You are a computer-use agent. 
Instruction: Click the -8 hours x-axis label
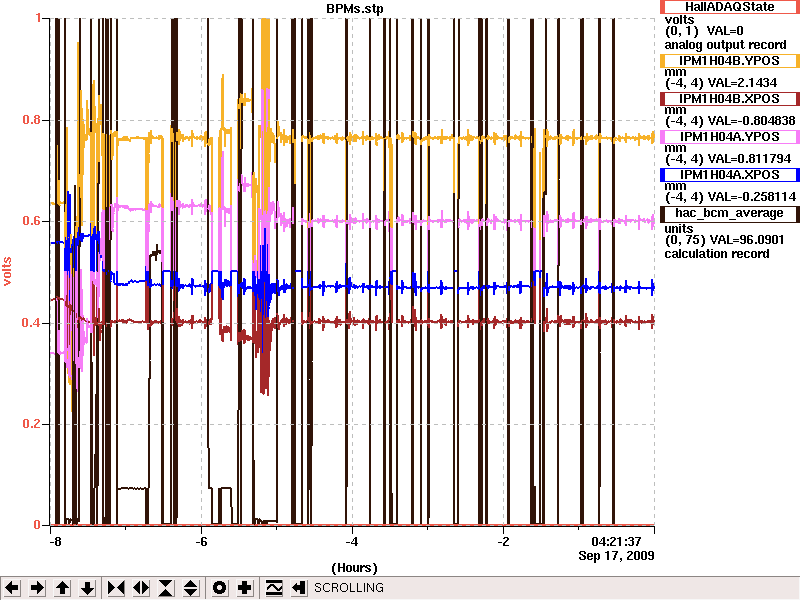point(55,542)
